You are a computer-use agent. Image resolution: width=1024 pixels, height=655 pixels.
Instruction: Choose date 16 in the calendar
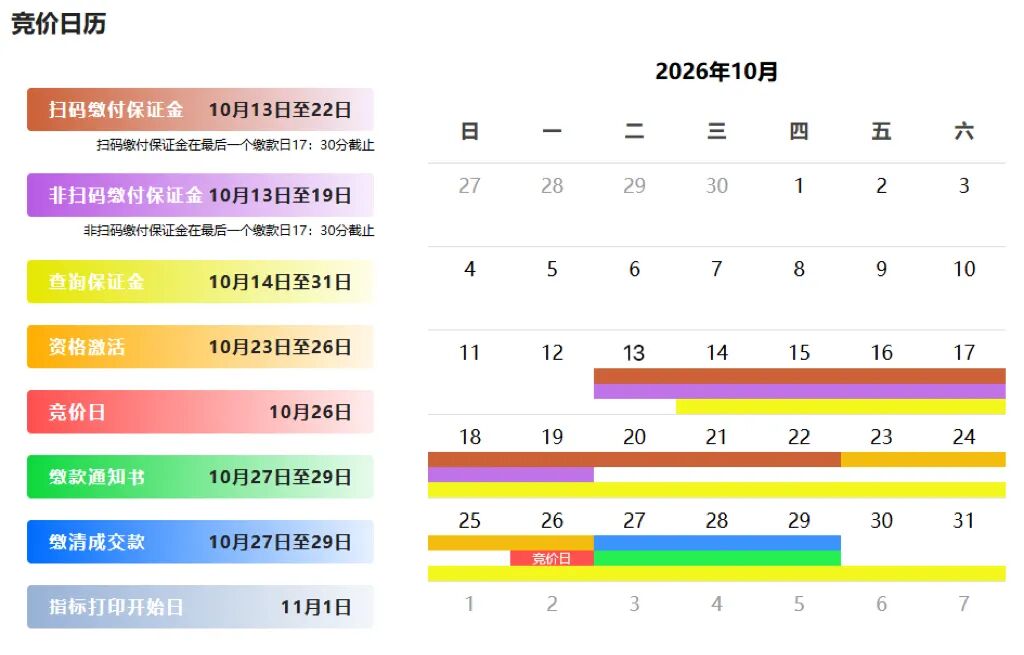coord(881,353)
